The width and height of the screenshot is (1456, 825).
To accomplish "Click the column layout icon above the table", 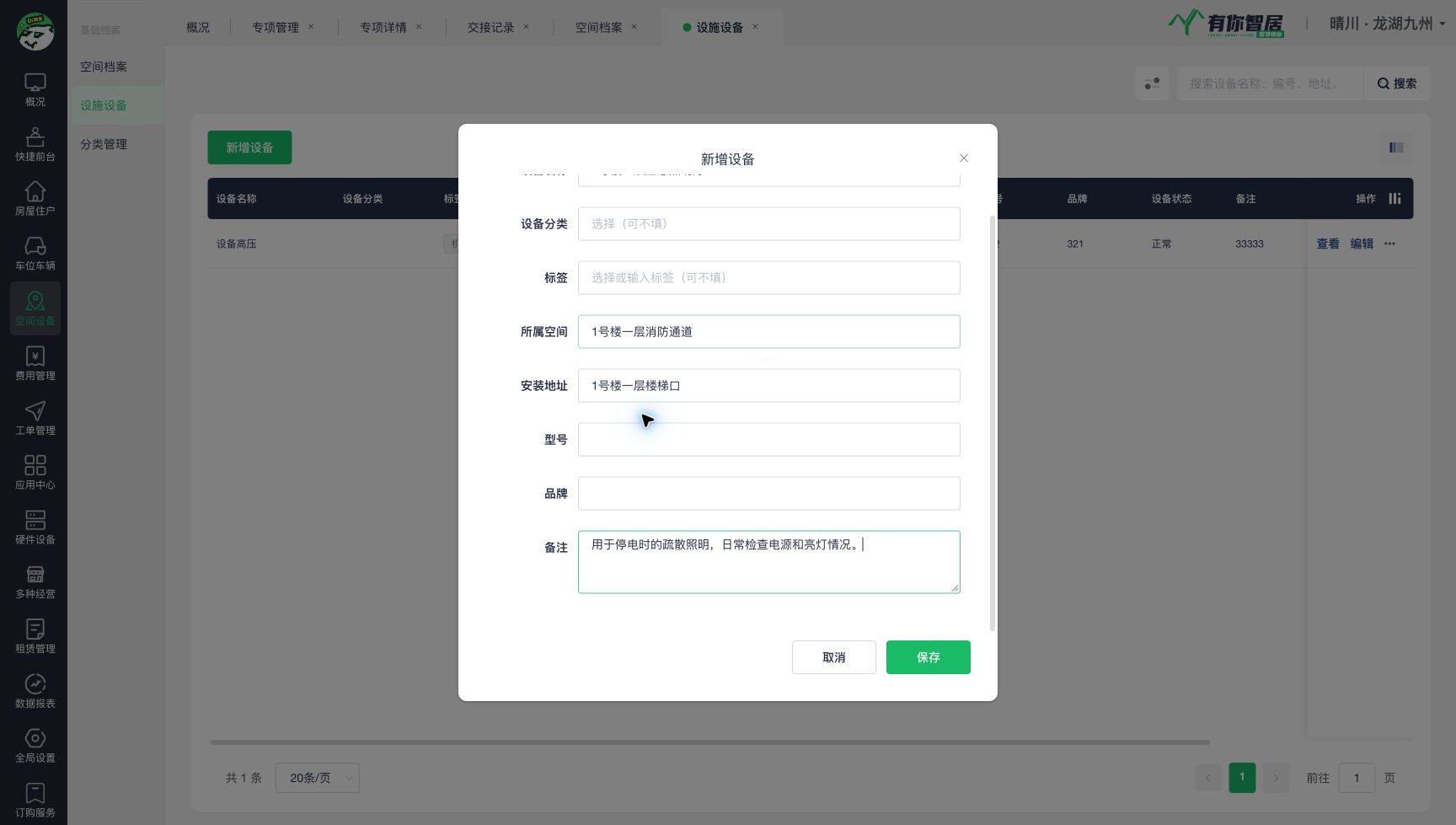I will (1396, 147).
